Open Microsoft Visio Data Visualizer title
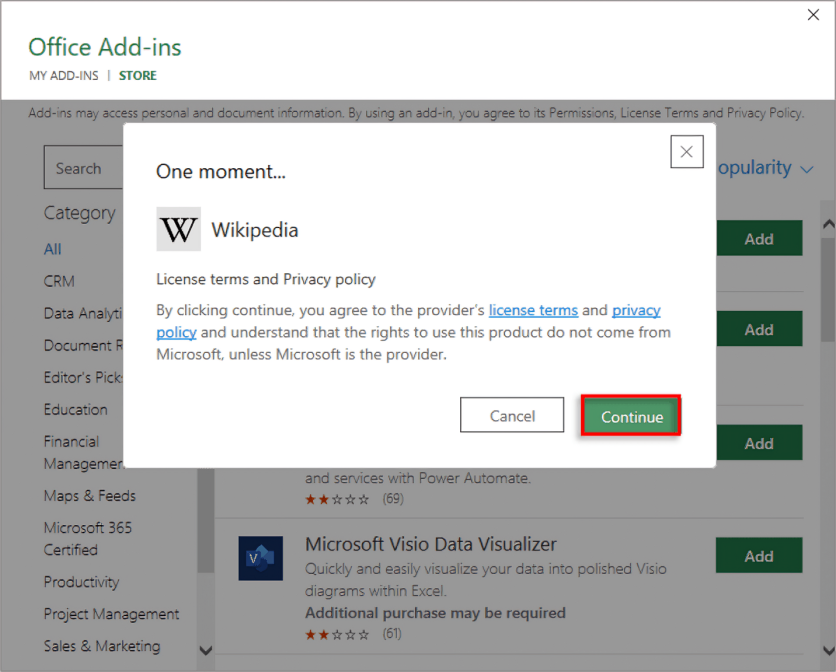Screen dimensions: 836x672 click(x=431, y=544)
